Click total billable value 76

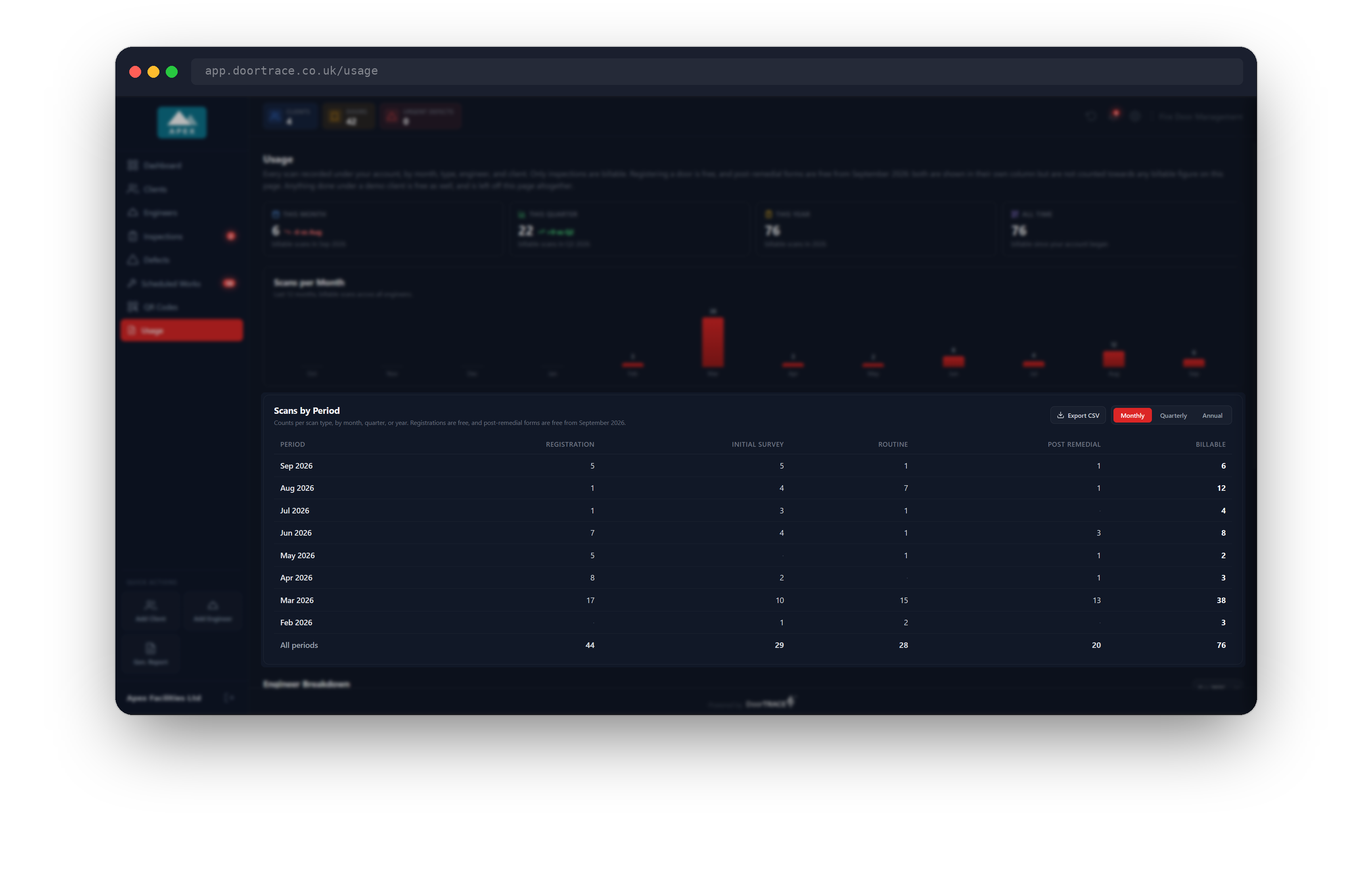pos(1221,645)
